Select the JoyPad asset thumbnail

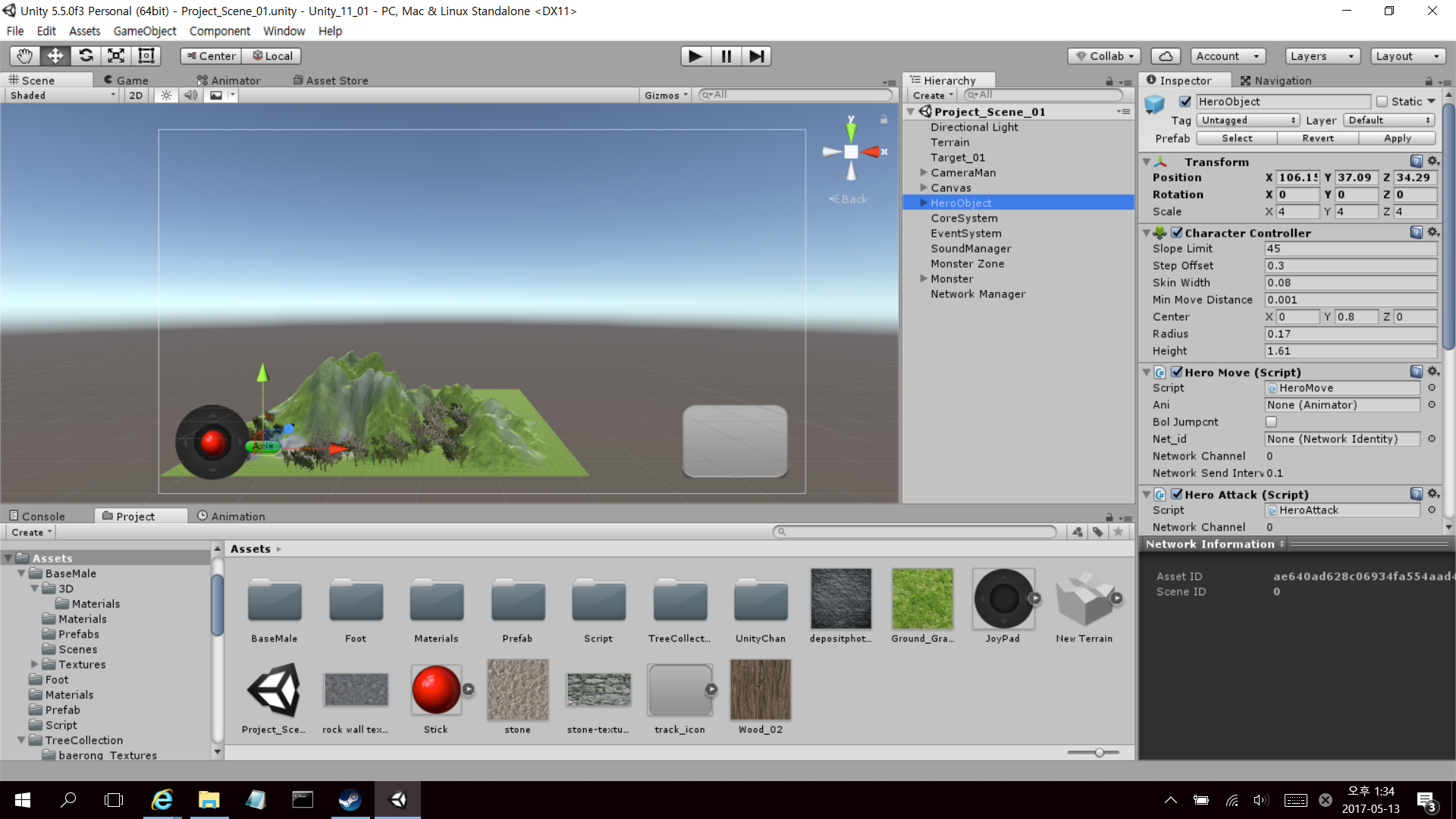tap(1003, 599)
